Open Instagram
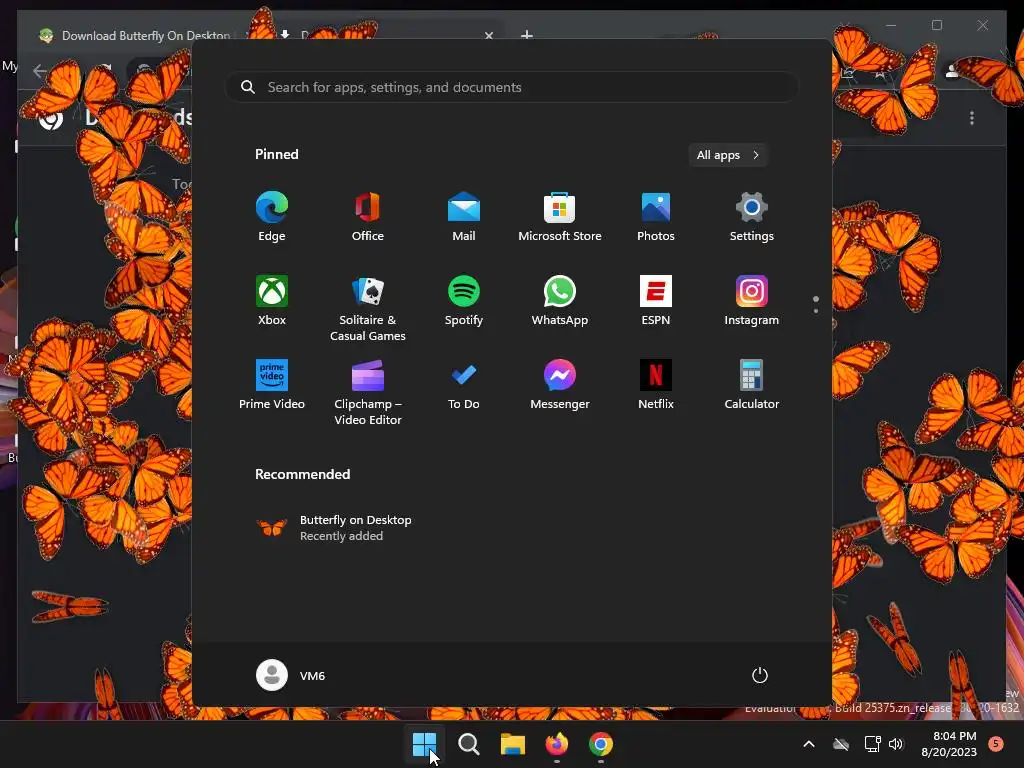Viewport: 1024px width, 768px height. [x=752, y=300]
